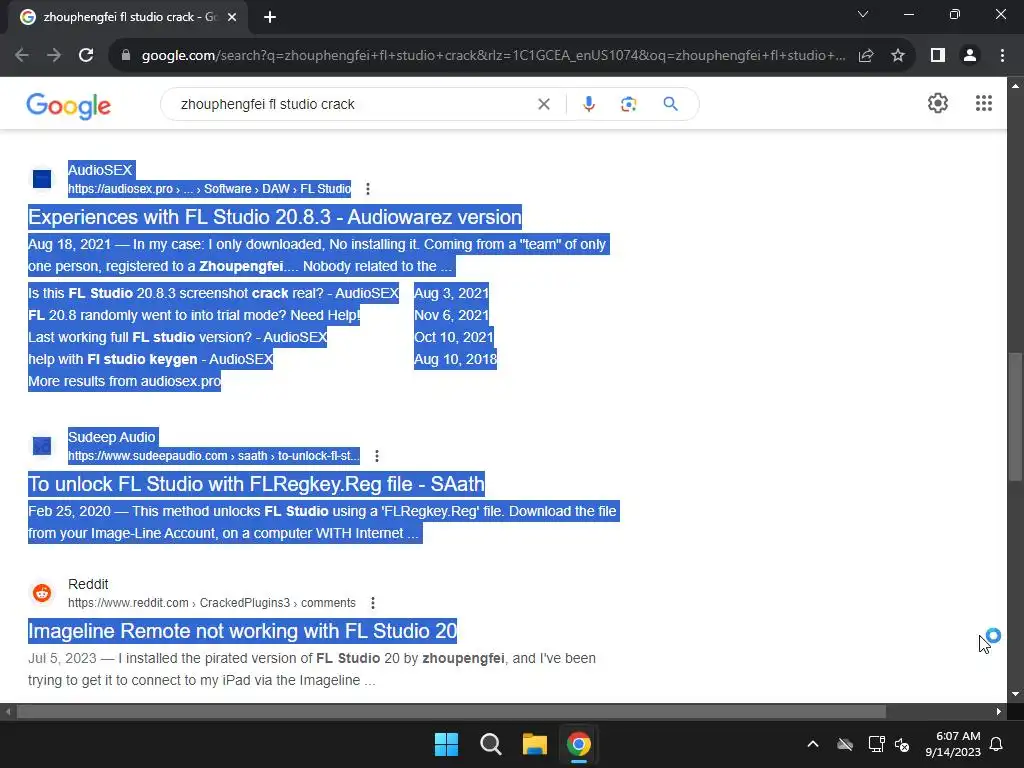
Task: Open Google quick settings gear
Action: point(938,103)
